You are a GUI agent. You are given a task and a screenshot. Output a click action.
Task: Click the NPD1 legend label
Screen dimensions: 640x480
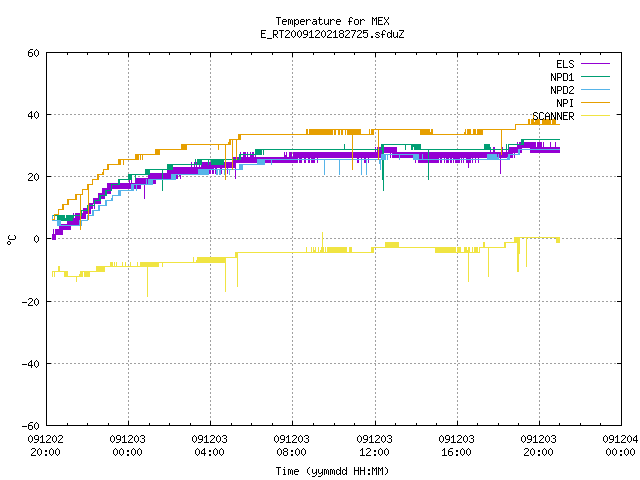pyautogui.click(x=562, y=77)
